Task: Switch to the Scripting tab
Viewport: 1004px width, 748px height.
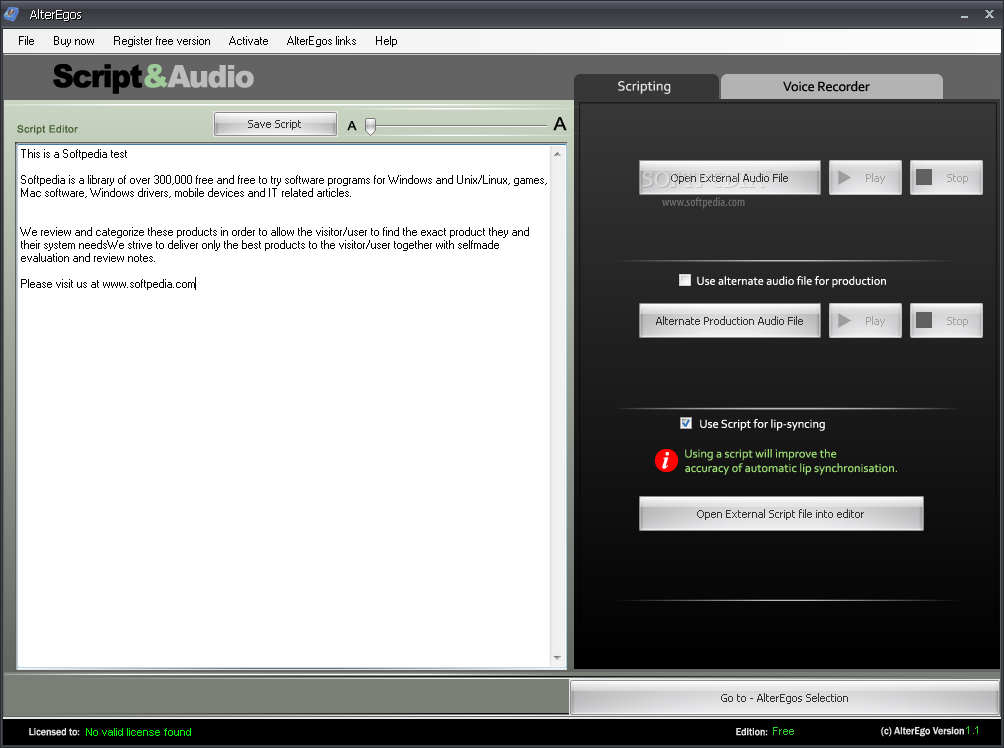Action: click(x=645, y=86)
